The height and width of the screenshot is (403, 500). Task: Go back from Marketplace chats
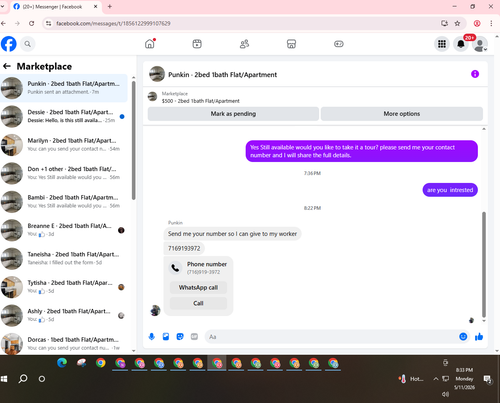[x=7, y=66]
